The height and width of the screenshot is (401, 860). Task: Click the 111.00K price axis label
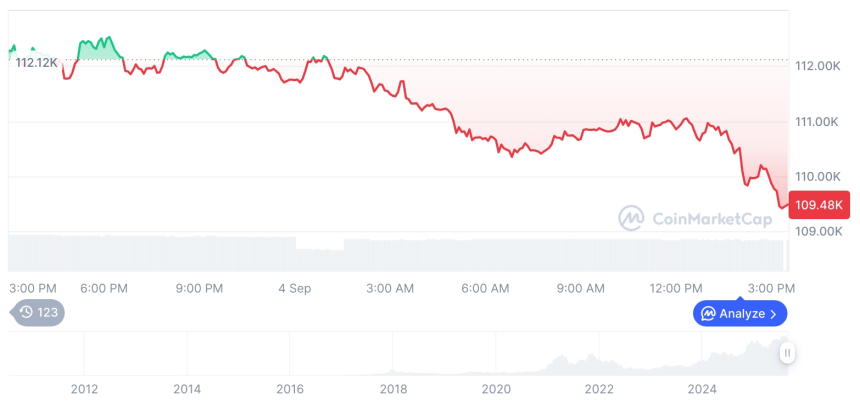tap(815, 121)
